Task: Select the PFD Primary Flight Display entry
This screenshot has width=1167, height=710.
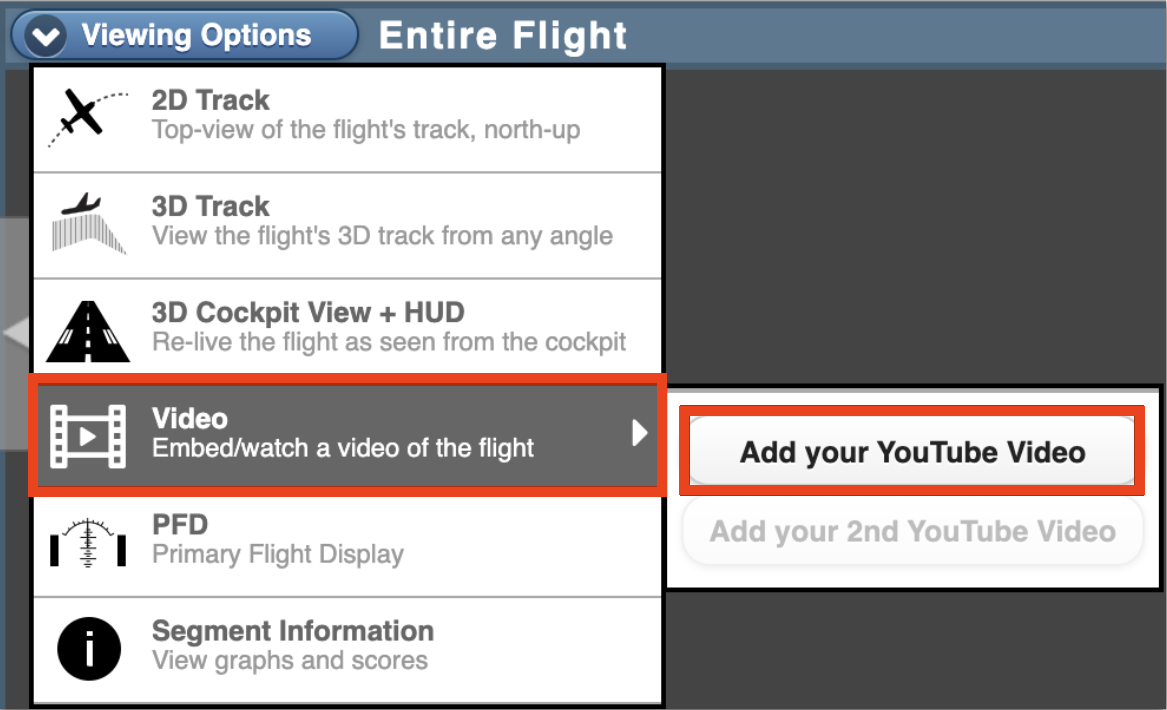Action: point(348,544)
